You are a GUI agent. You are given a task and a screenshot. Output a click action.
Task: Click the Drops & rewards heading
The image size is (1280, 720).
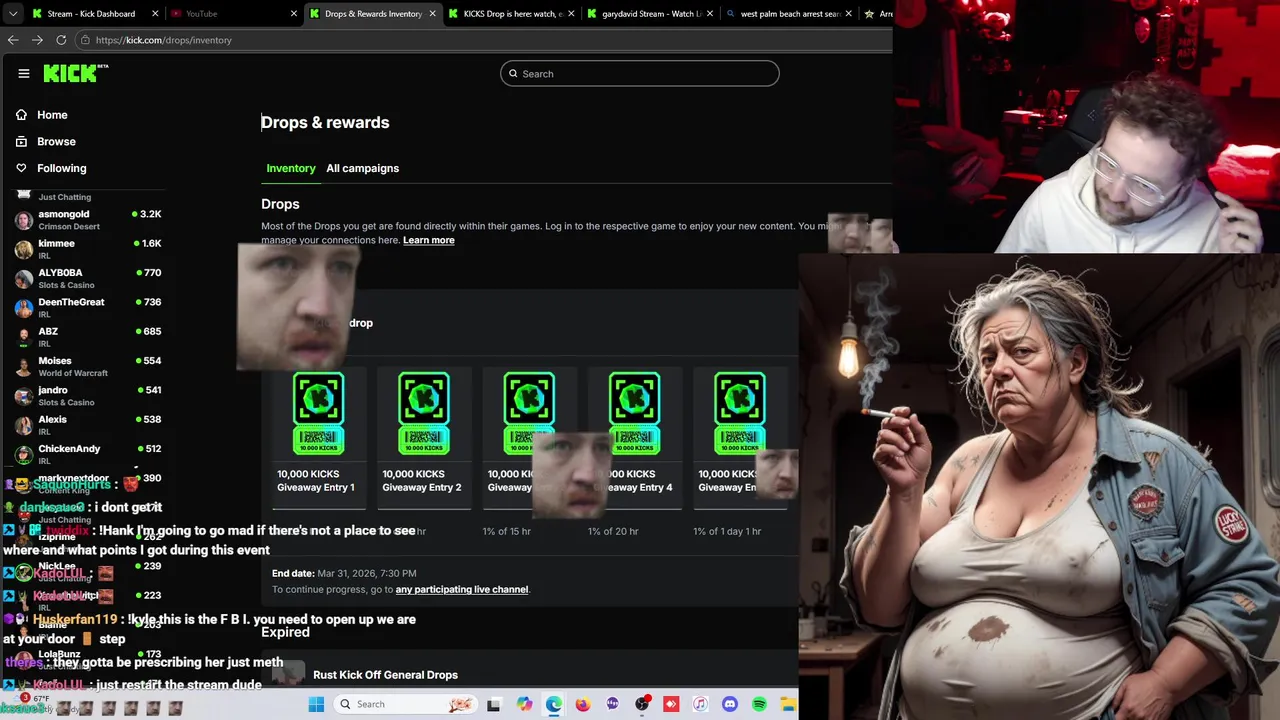click(x=325, y=122)
